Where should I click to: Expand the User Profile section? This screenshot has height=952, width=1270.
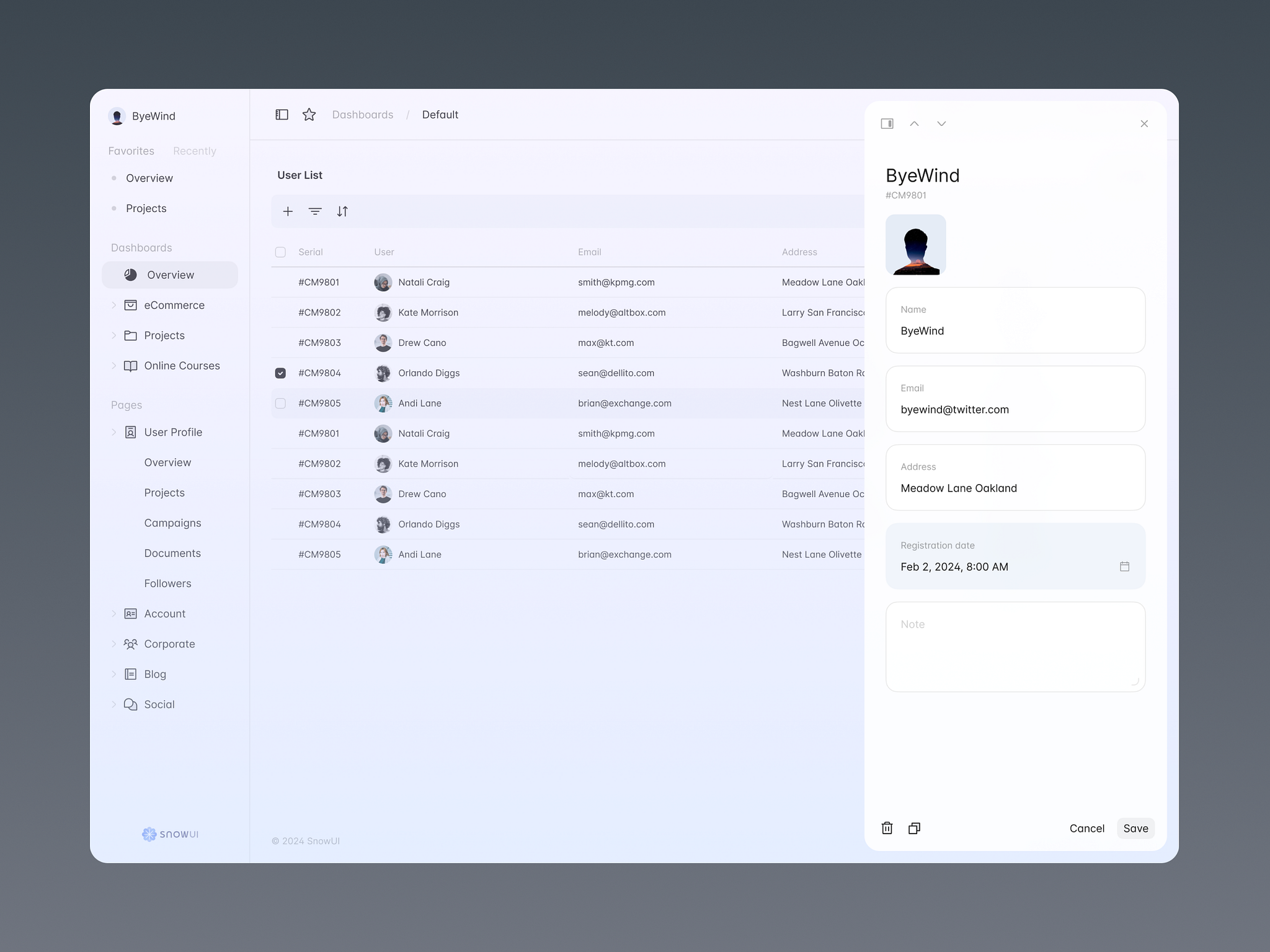point(114,432)
